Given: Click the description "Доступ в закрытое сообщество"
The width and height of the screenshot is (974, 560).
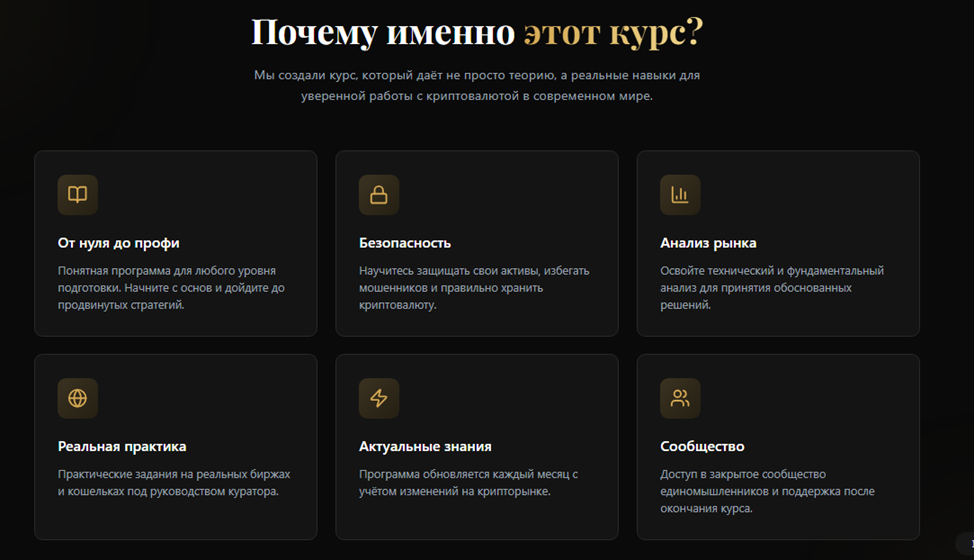Looking at the screenshot, I should (767, 491).
